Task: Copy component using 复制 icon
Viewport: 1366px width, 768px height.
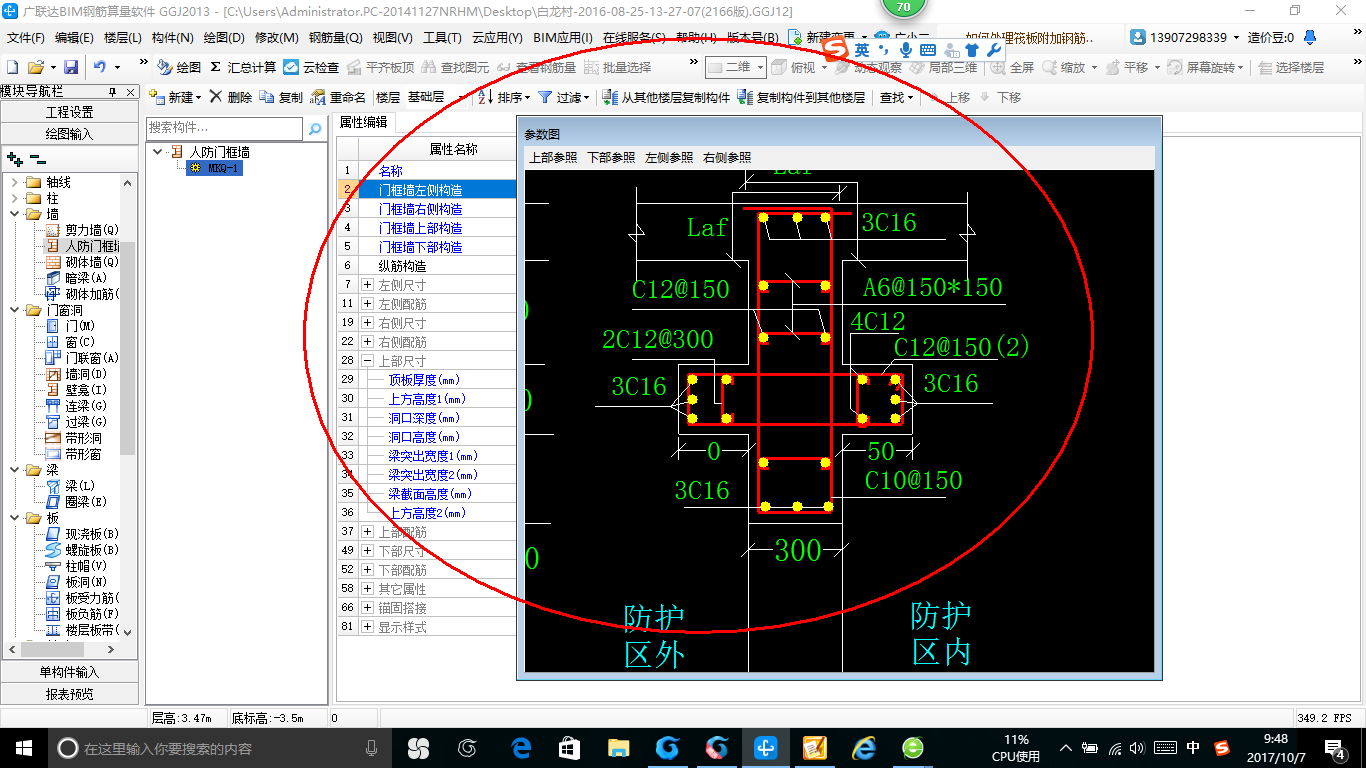Action: pos(281,97)
